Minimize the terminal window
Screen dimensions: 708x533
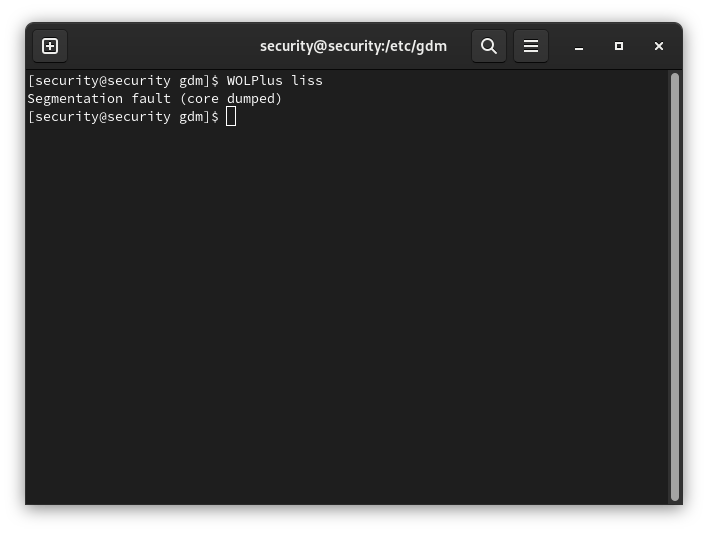click(x=579, y=46)
